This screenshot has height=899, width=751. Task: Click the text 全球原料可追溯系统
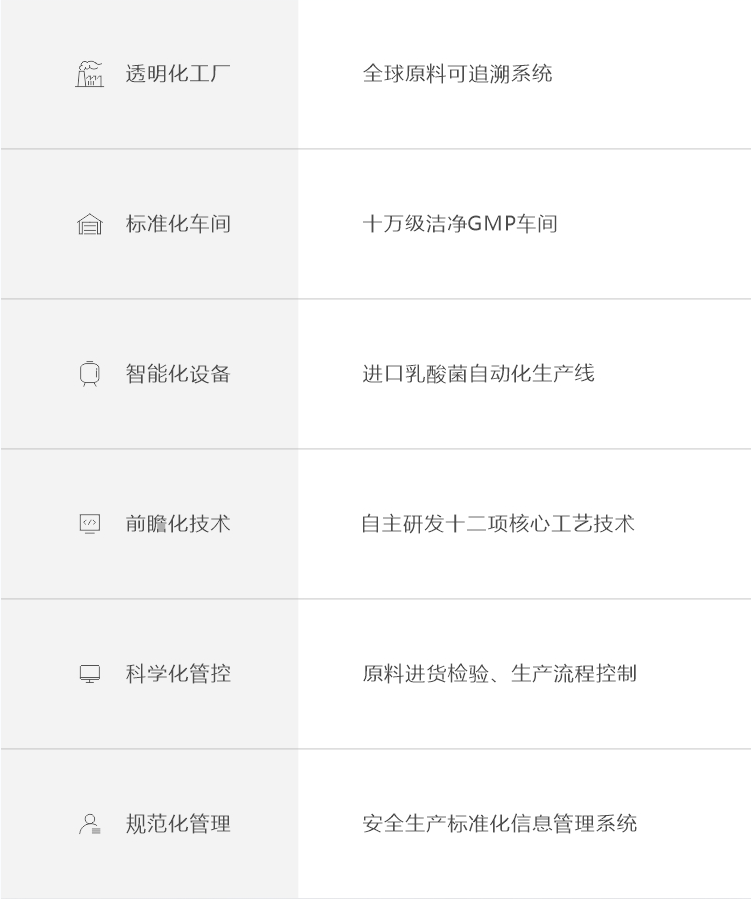click(457, 74)
